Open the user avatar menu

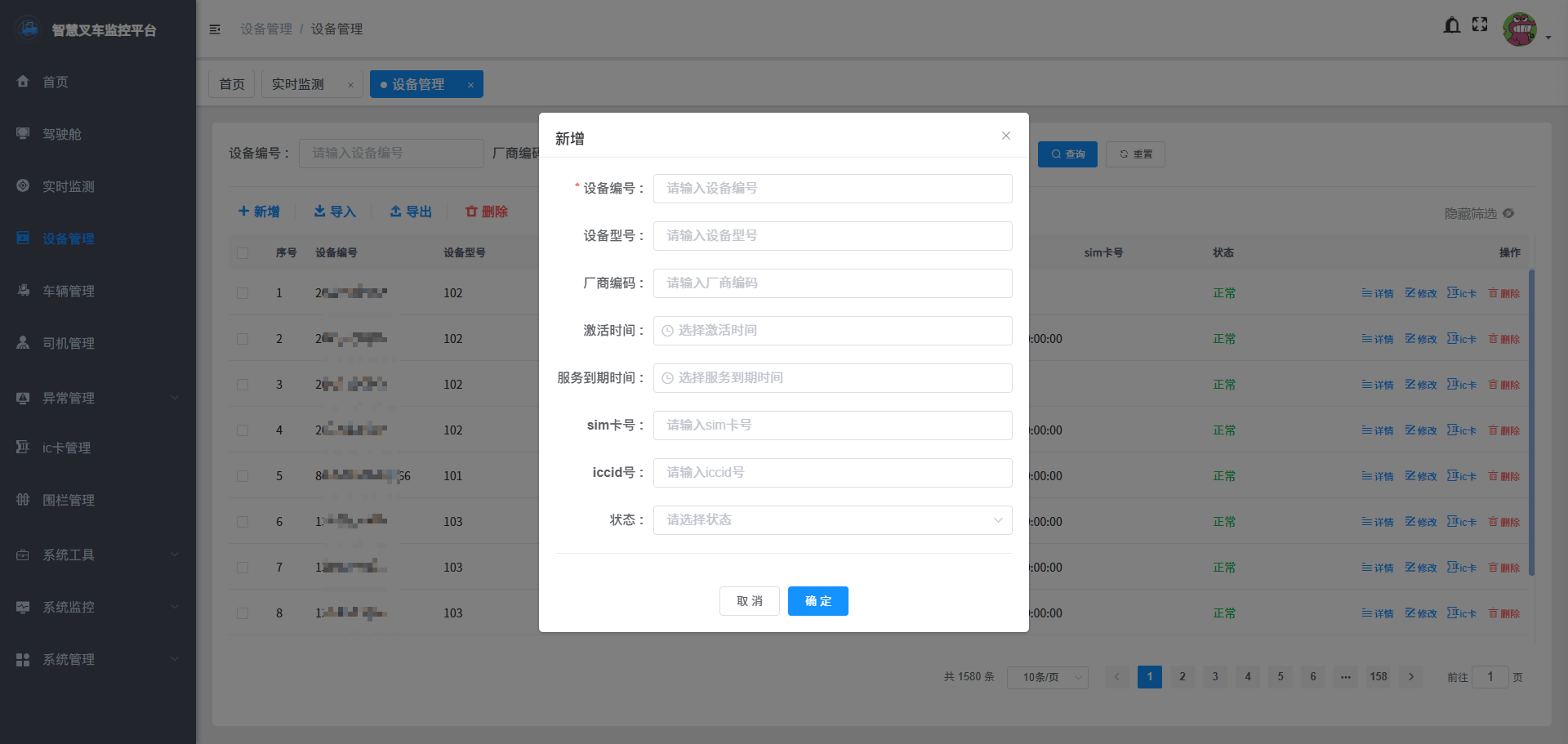[x=1521, y=29]
